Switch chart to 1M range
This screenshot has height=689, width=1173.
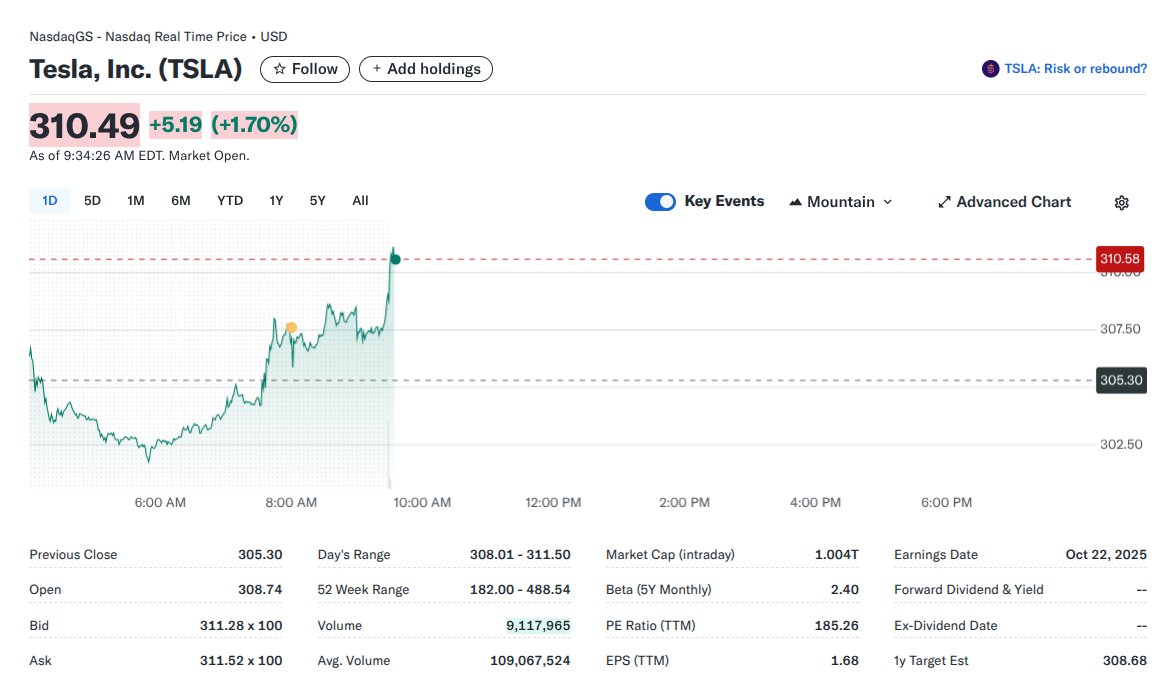pos(135,200)
